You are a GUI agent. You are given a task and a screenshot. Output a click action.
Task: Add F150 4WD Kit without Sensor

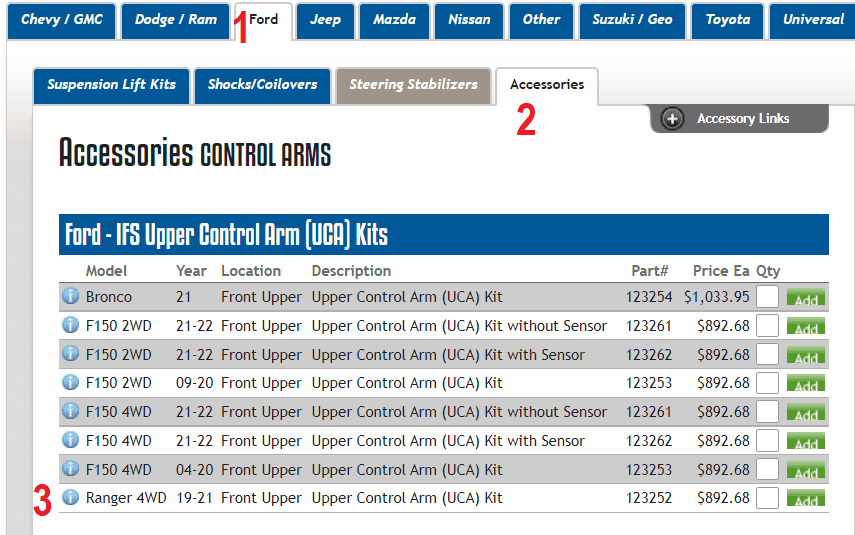coord(805,413)
